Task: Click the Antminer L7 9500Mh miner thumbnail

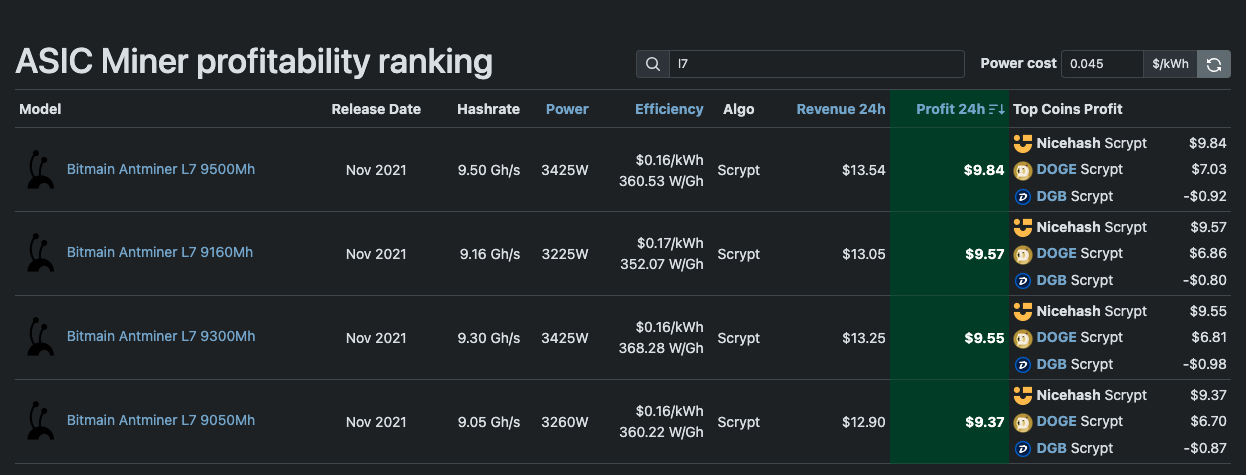Action: pyautogui.click(x=41, y=170)
